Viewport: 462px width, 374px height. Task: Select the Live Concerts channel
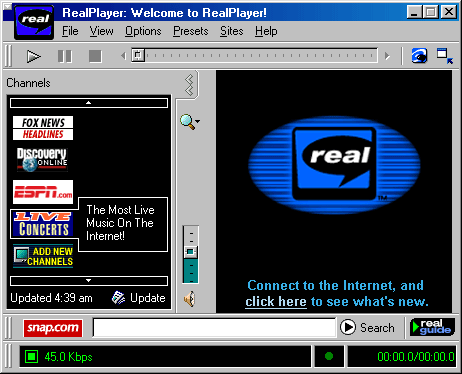[43, 224]
